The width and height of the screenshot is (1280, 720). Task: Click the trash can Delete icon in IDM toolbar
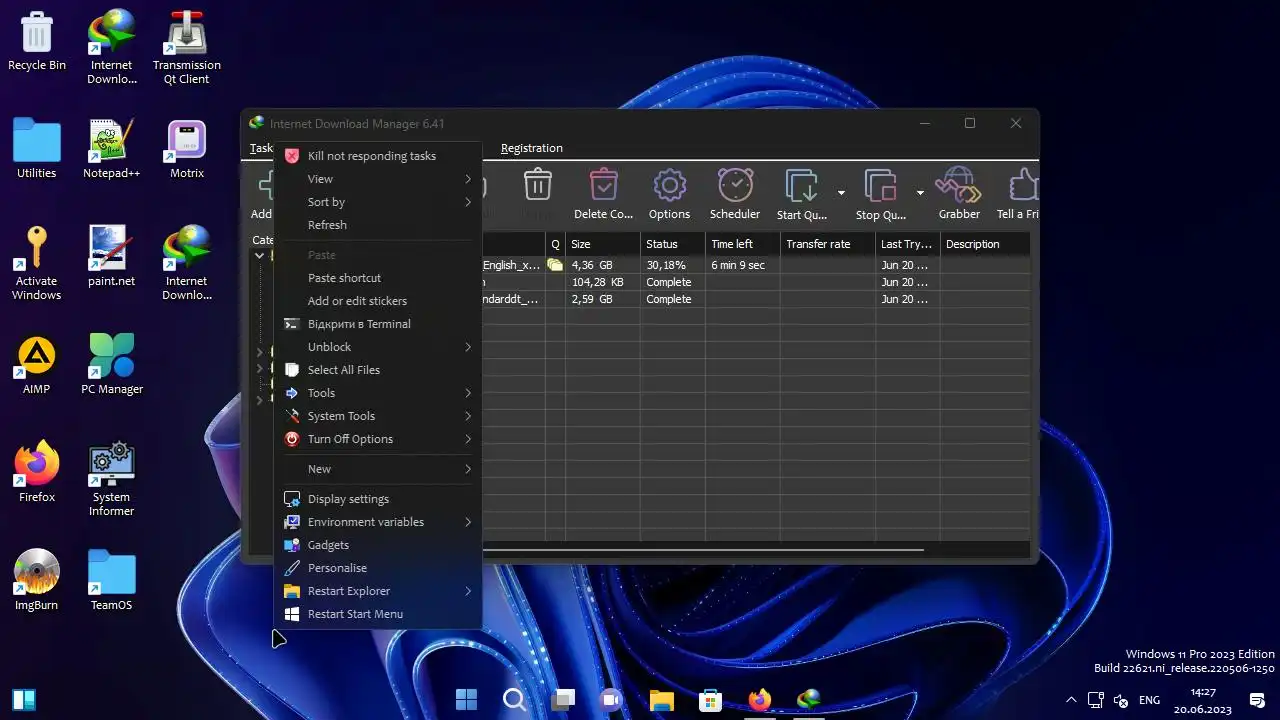(538, 185)
